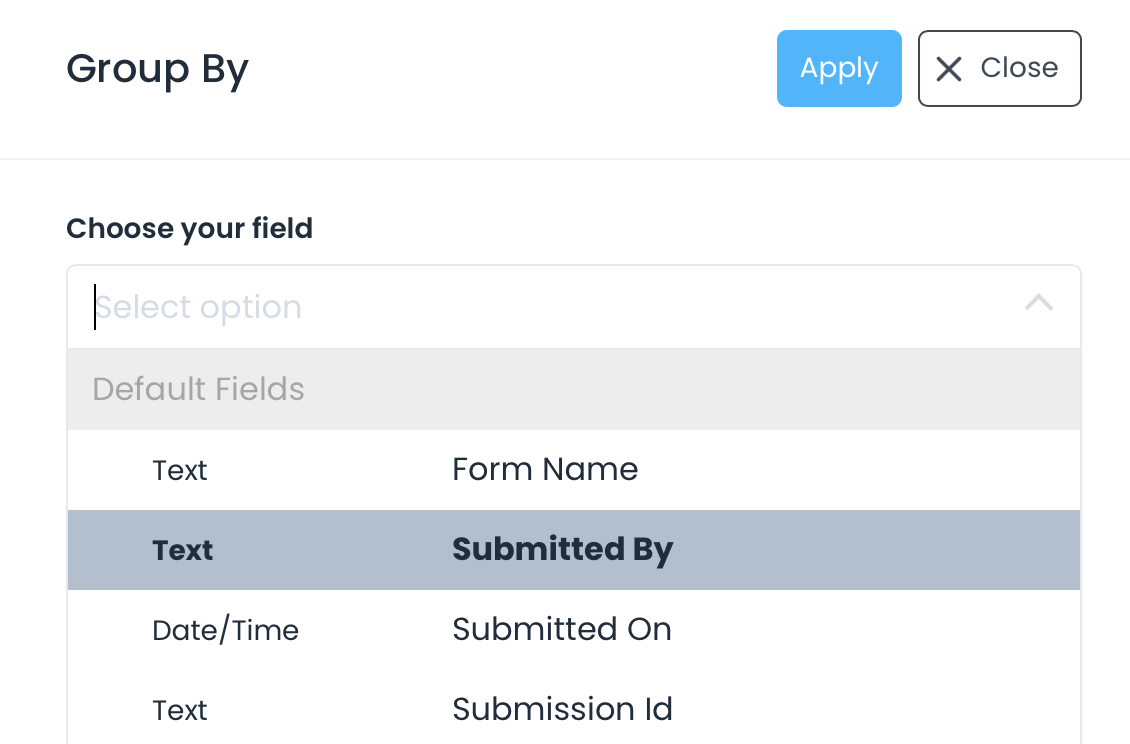Click the "Default Fields" group header
Viewport: 1130px width, 744px height.
click(198, 389)
